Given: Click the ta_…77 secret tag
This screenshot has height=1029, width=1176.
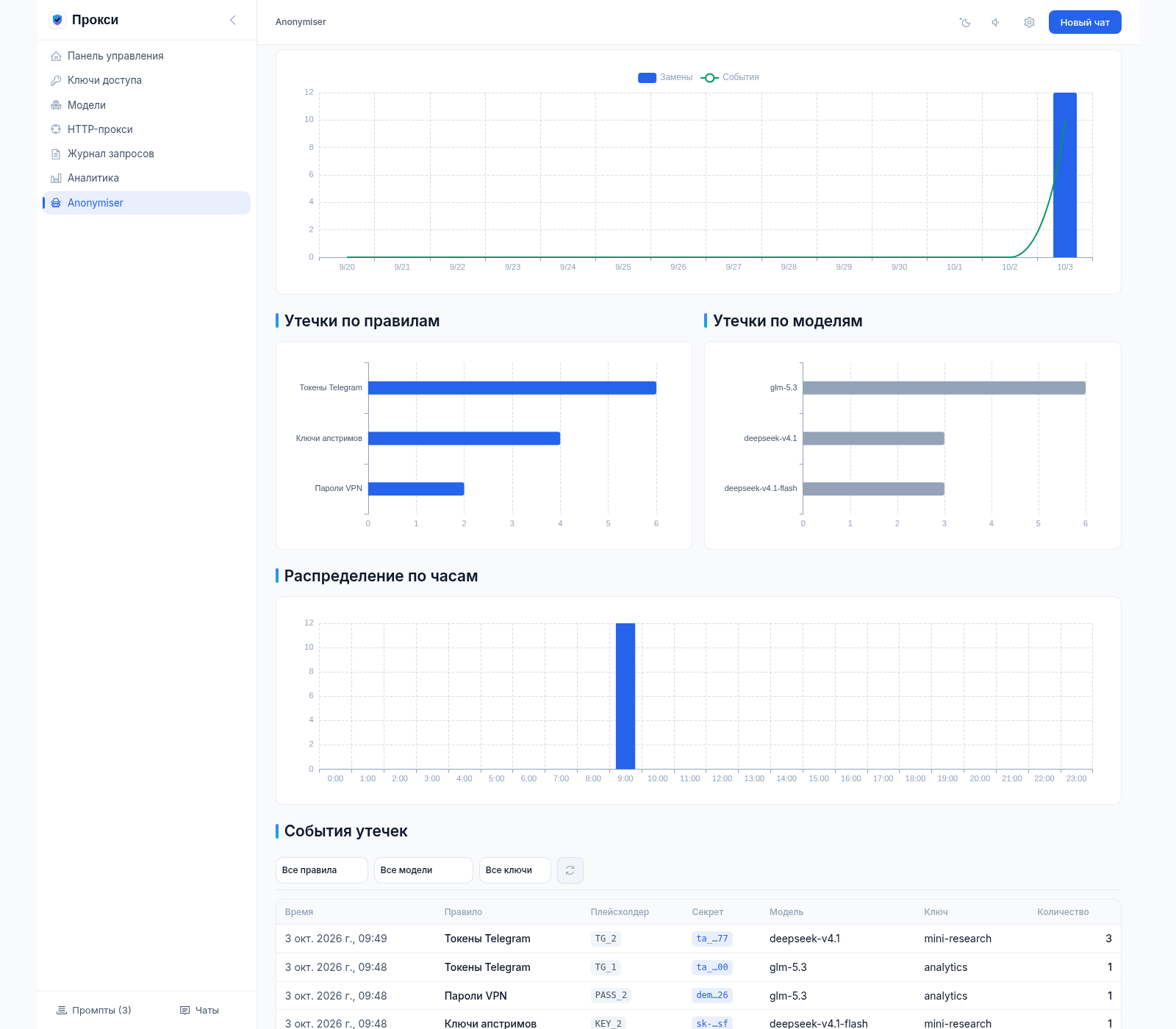Looking at the screenshot, I should pos(712,939).
